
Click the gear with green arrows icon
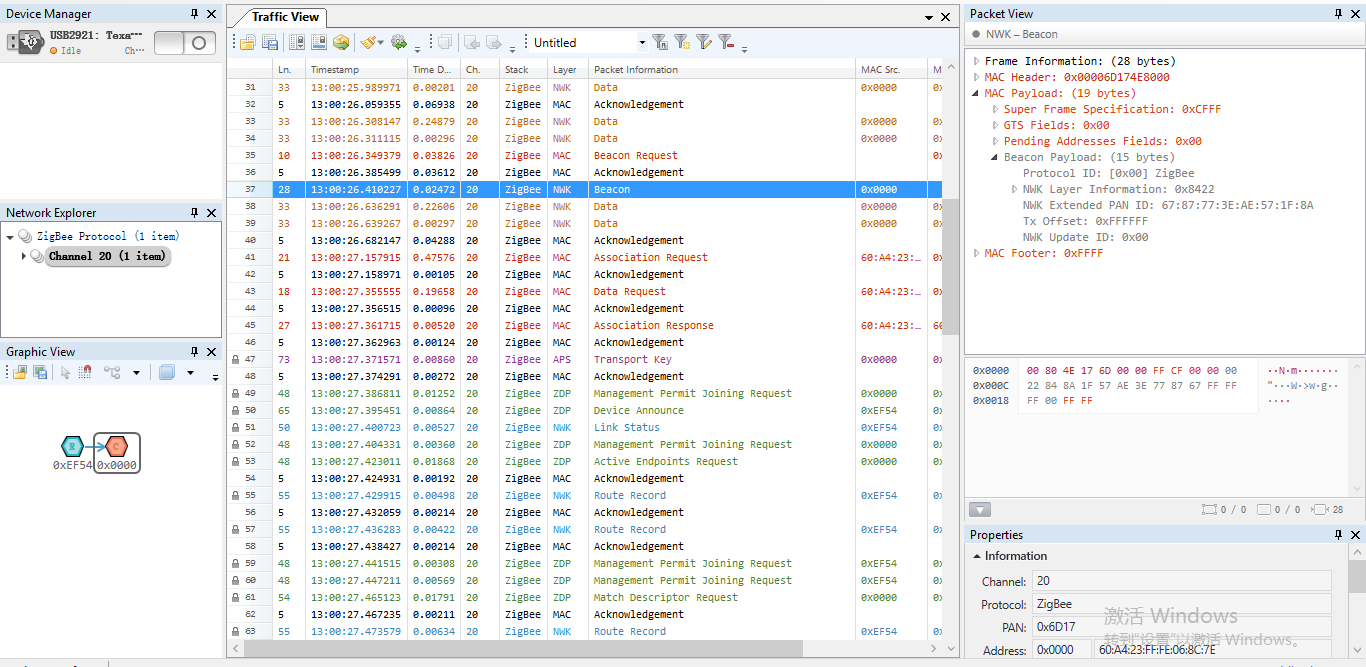click(x=399, y=42)
